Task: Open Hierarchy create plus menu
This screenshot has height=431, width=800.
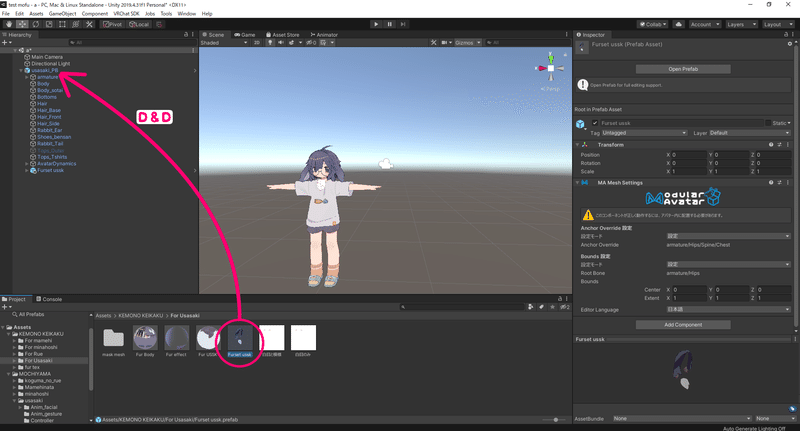Action: click(6, 42)
